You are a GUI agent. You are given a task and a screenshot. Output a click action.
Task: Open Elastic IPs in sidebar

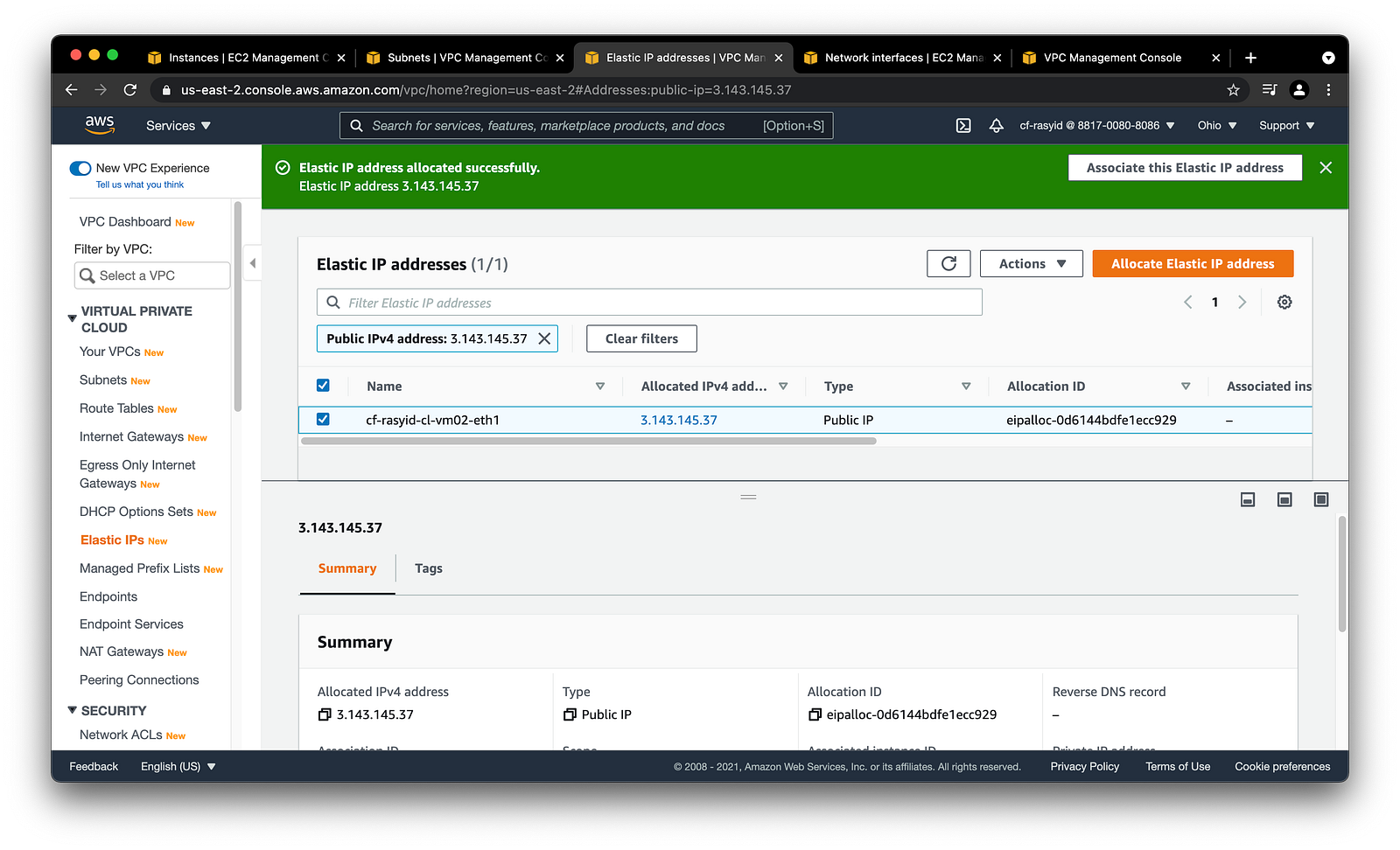tap(112, 540)
